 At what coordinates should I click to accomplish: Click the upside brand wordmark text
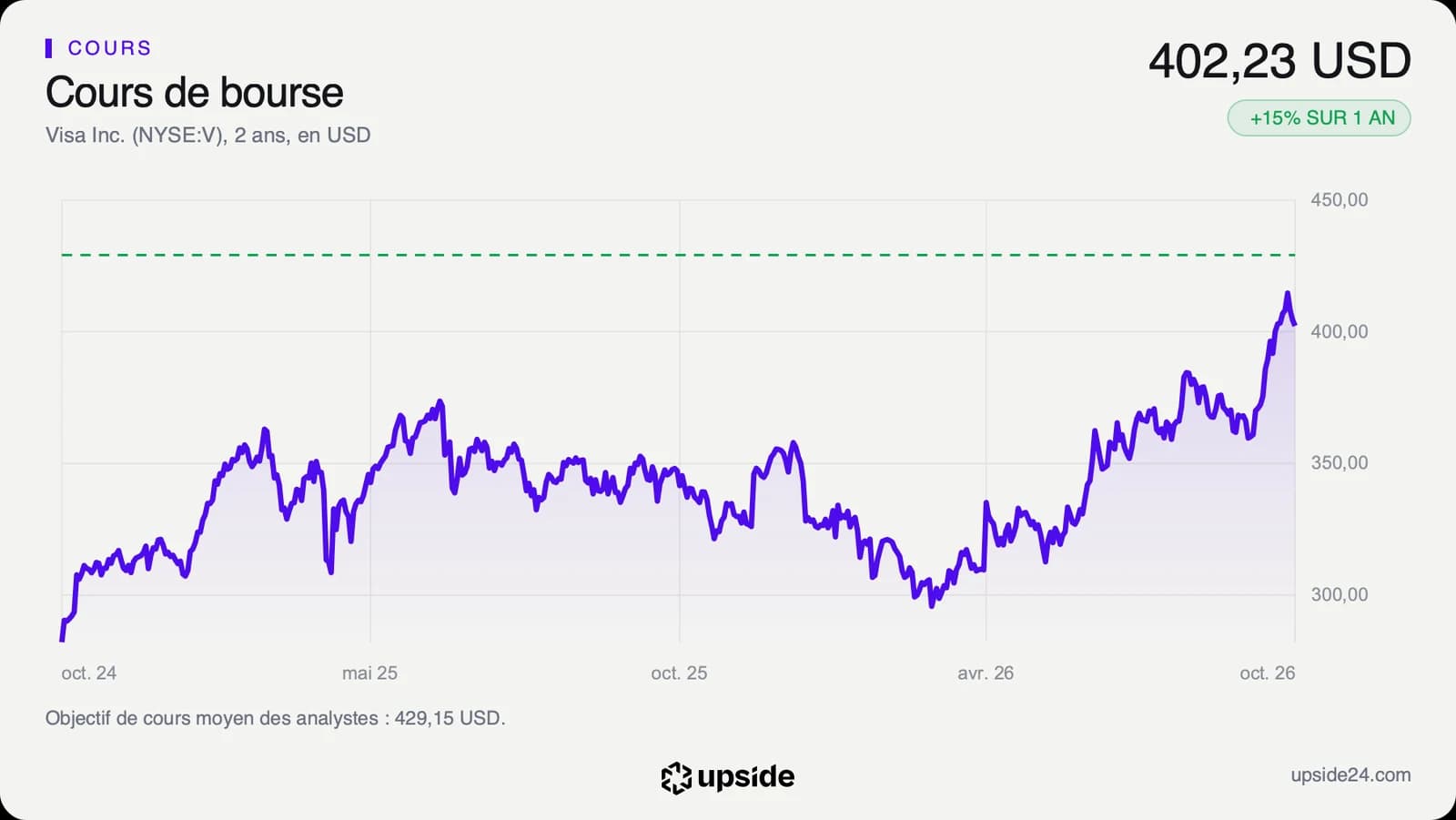click(745, 776)
